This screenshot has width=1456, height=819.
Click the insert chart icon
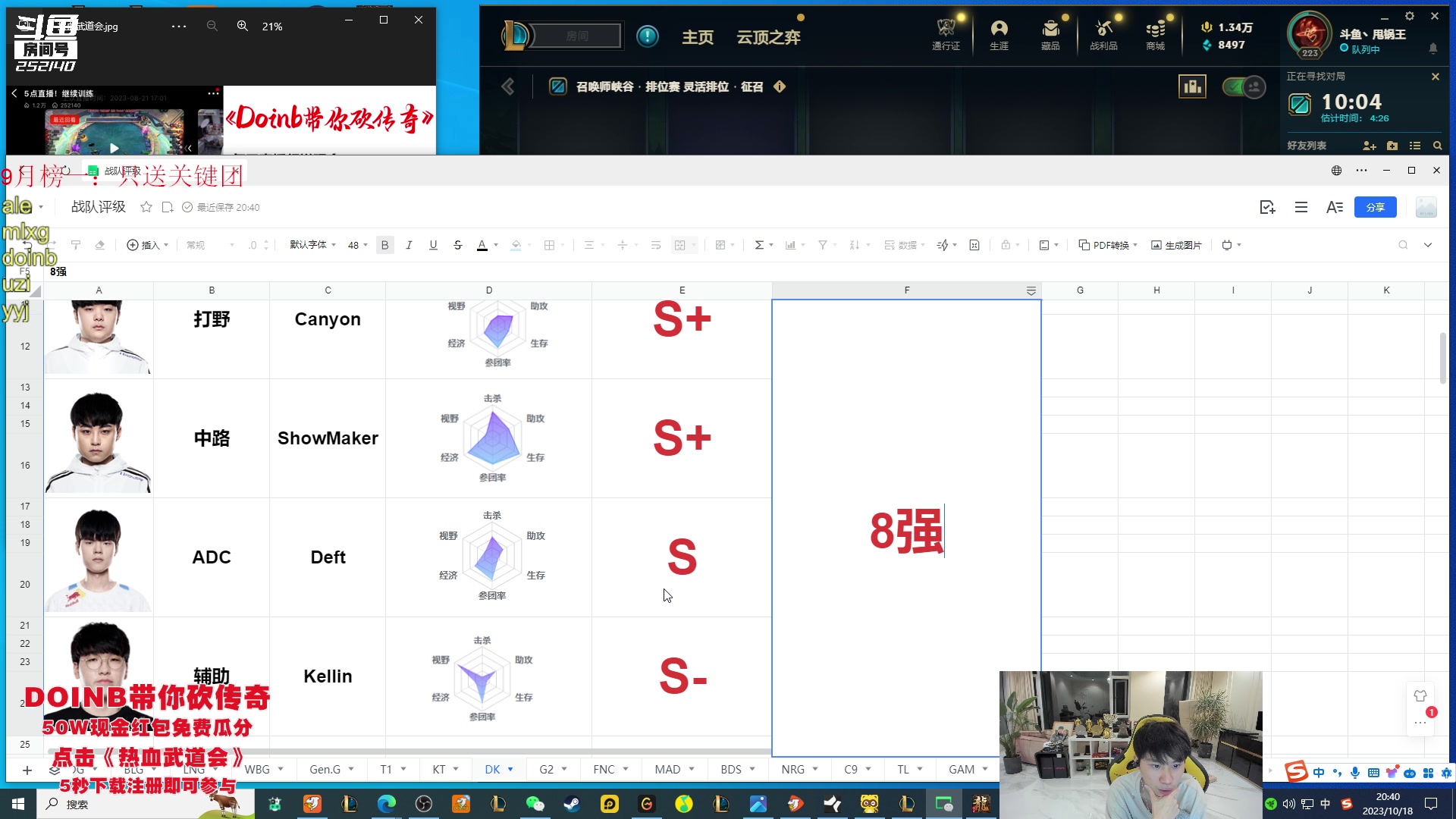tap(790, 245)
